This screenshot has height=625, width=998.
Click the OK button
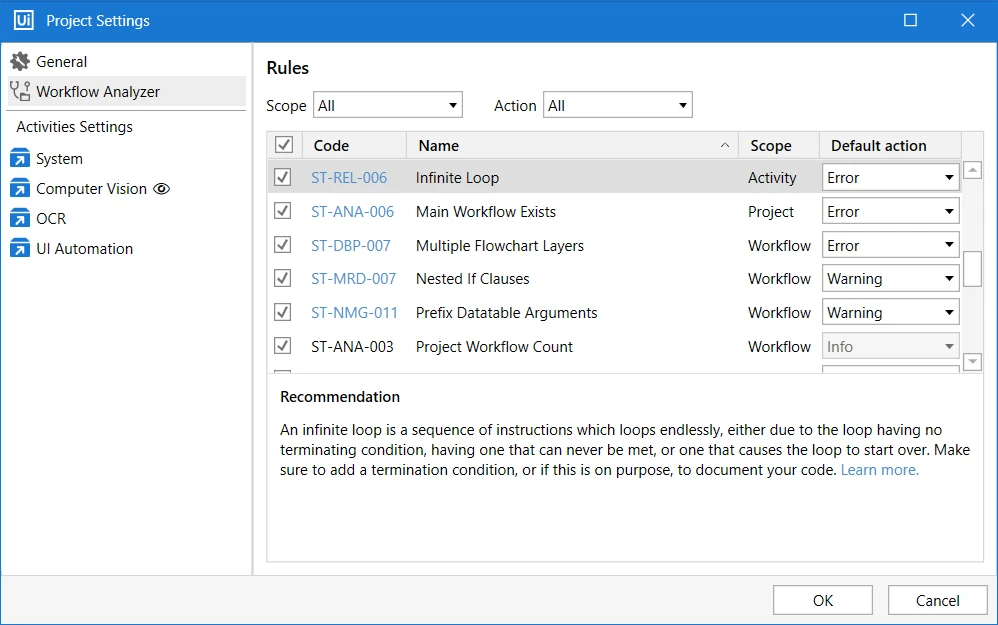tap(822, 600)
